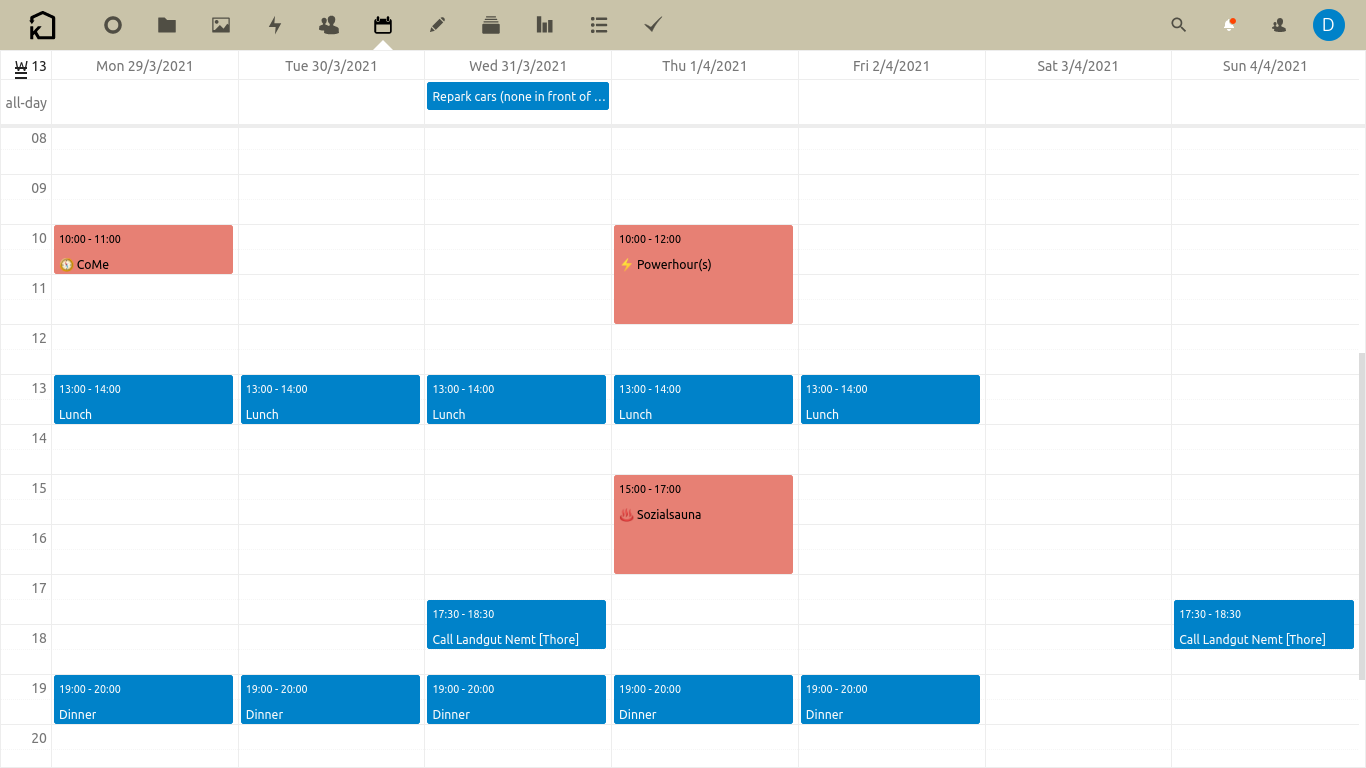
Task: Open the notifications bell
Action: tap(1229, 25)
